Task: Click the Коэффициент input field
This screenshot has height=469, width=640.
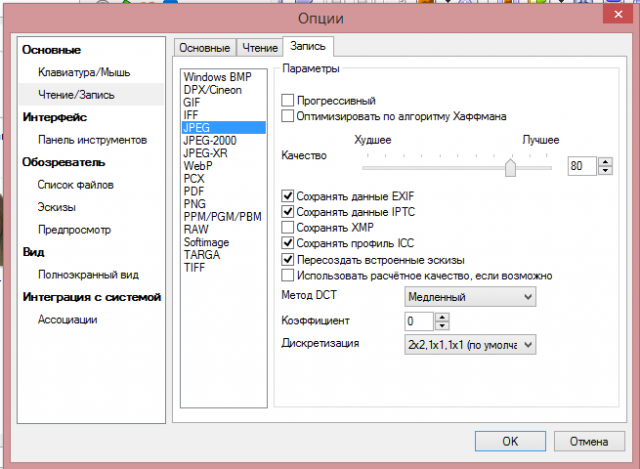Action: tap(419, 321)
